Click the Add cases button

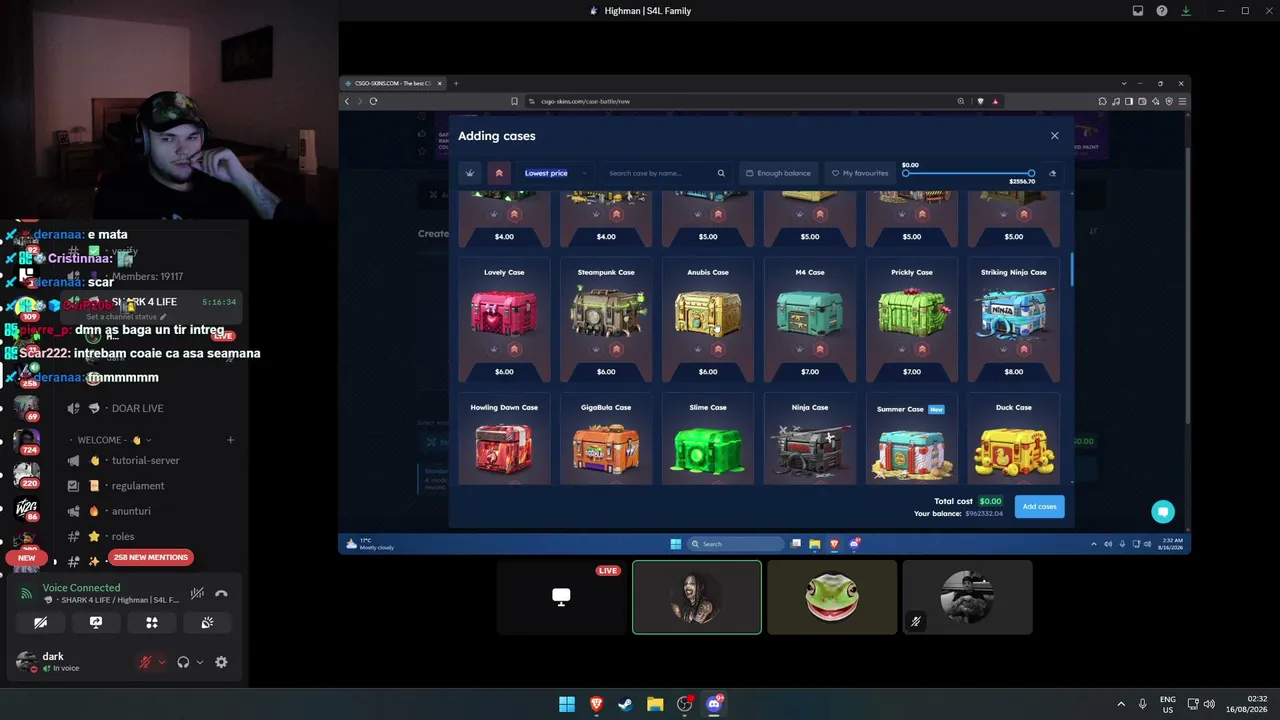coord(1039,507)
